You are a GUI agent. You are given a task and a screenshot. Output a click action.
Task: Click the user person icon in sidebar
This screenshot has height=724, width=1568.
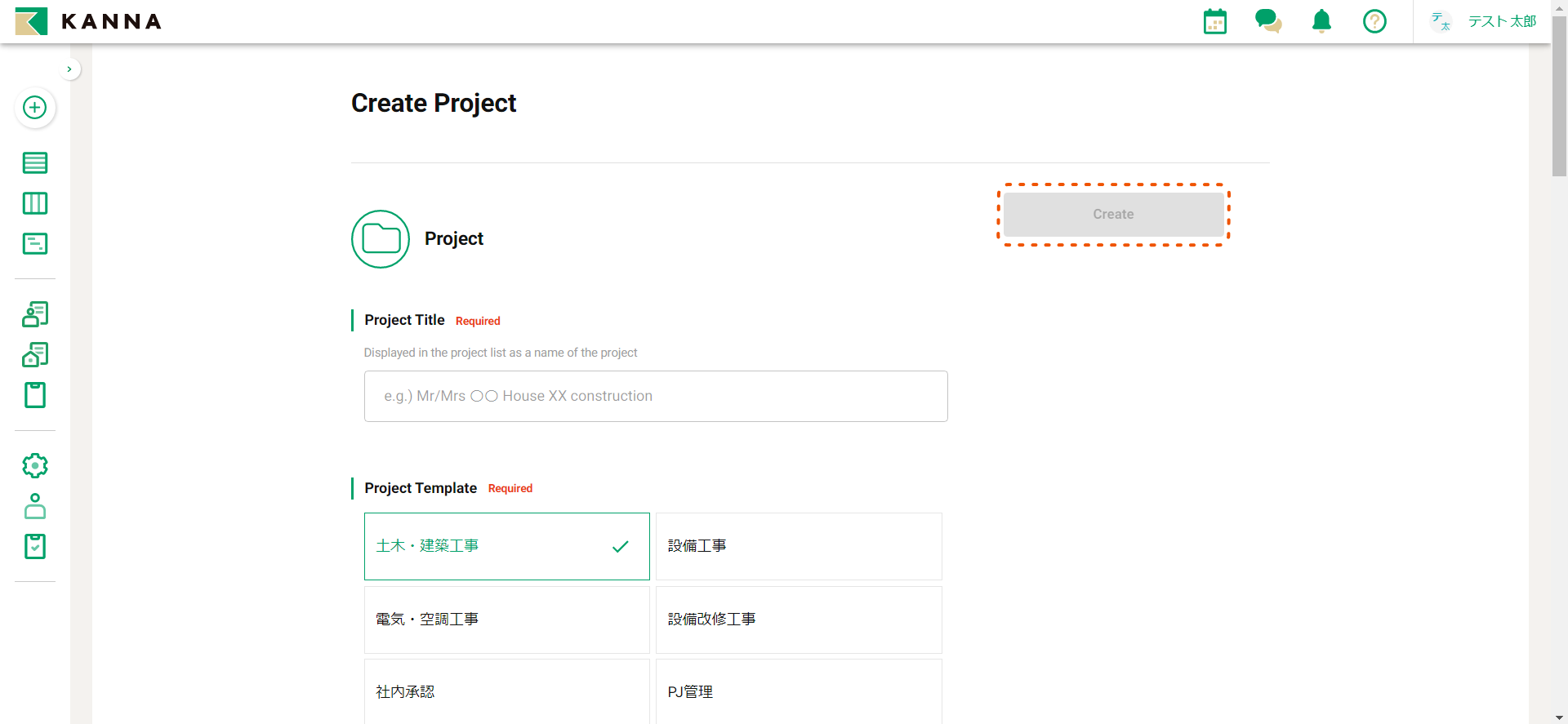pos(34,506)
